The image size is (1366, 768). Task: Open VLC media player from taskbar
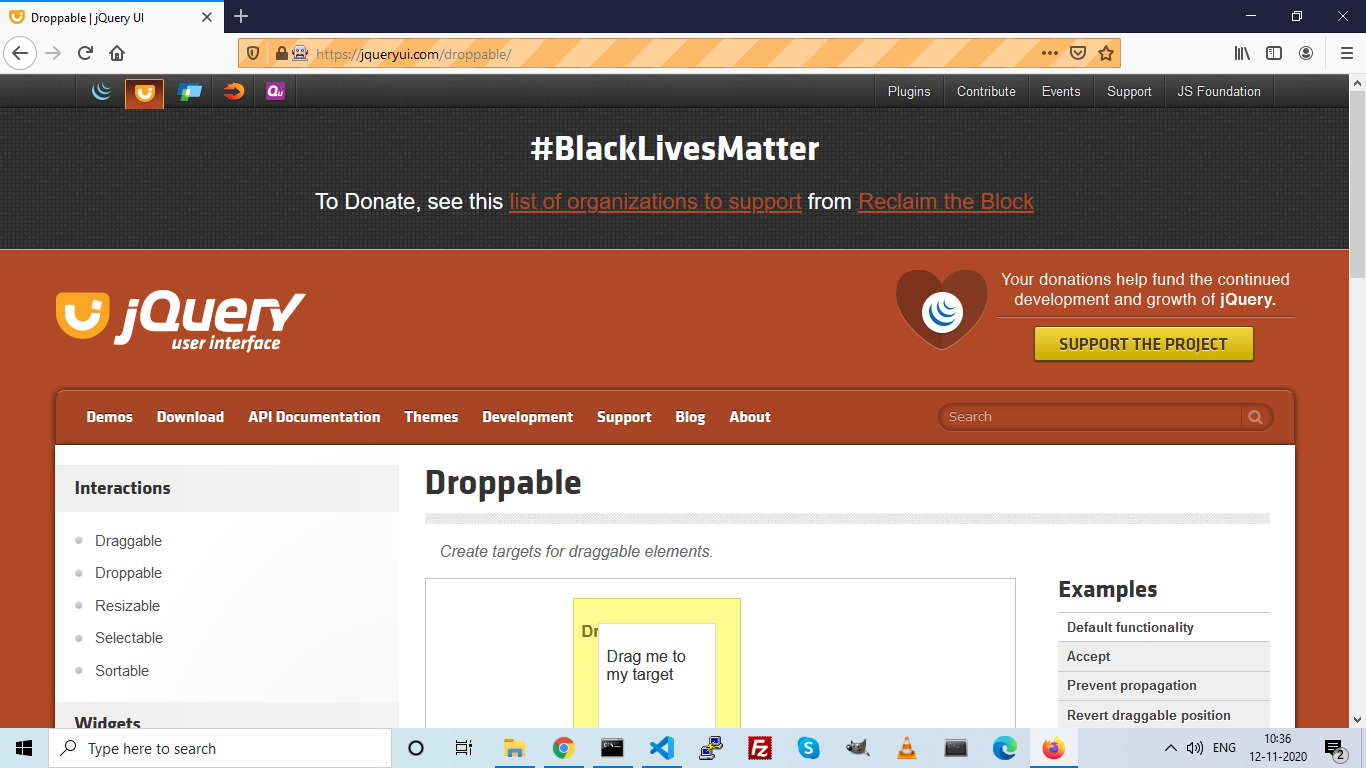tap(906, 748)
